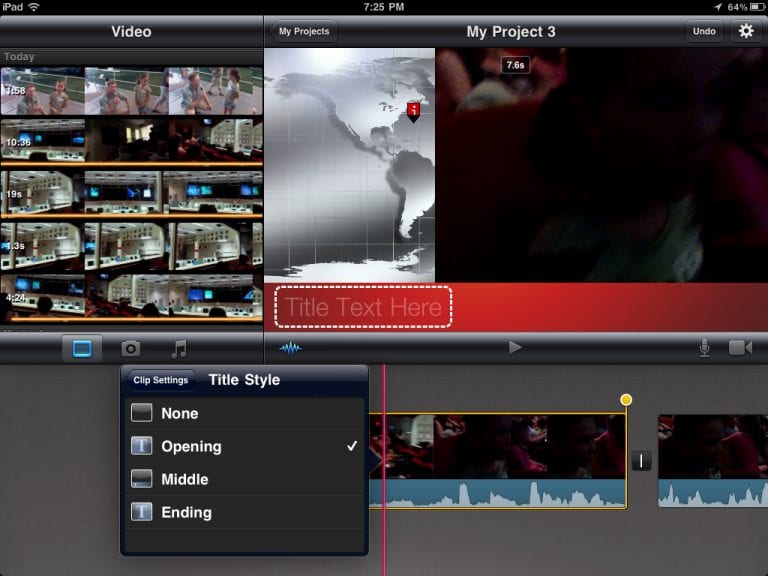Open the video camera record icon
The height and width of the screenshot is (576, 768).
click(740, 348)
